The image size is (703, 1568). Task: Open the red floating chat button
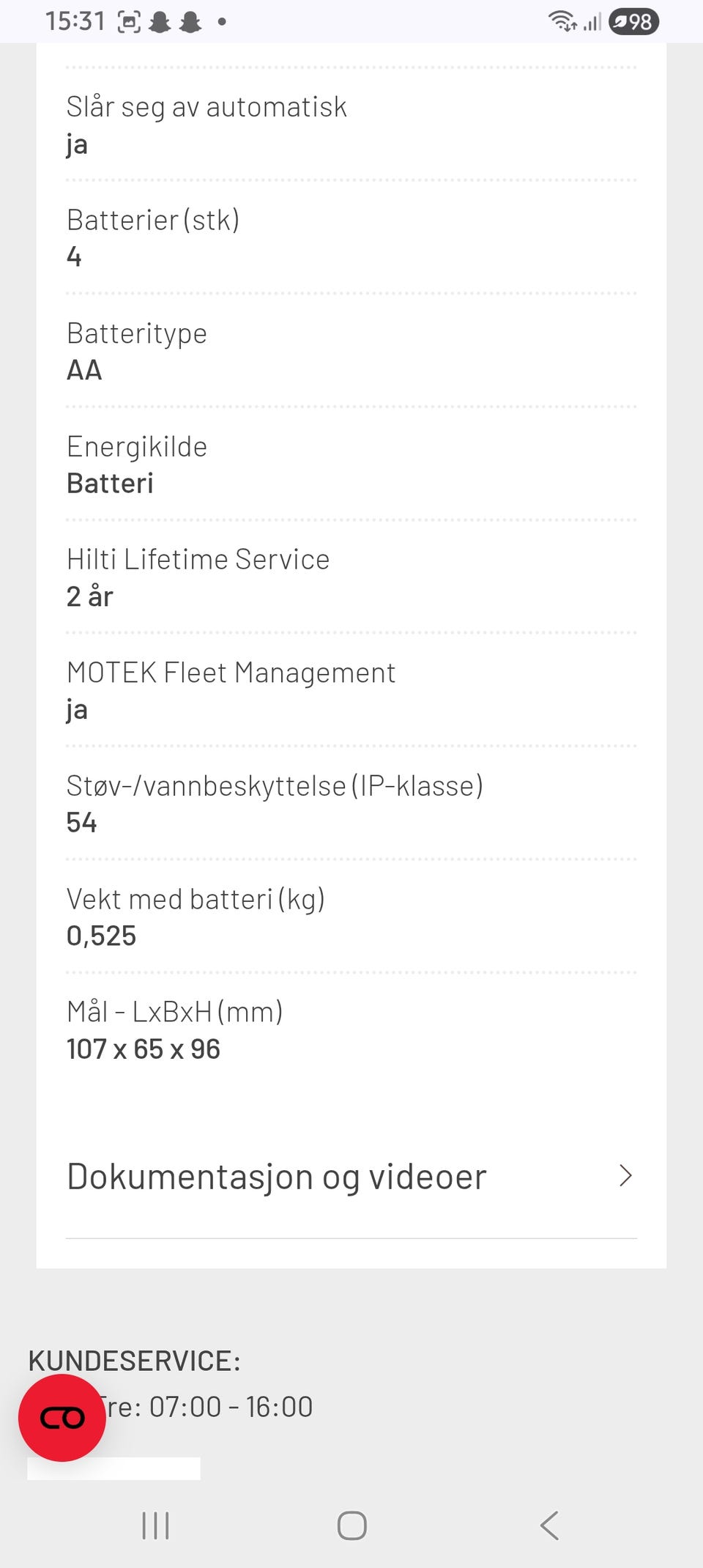(62, 1418)
